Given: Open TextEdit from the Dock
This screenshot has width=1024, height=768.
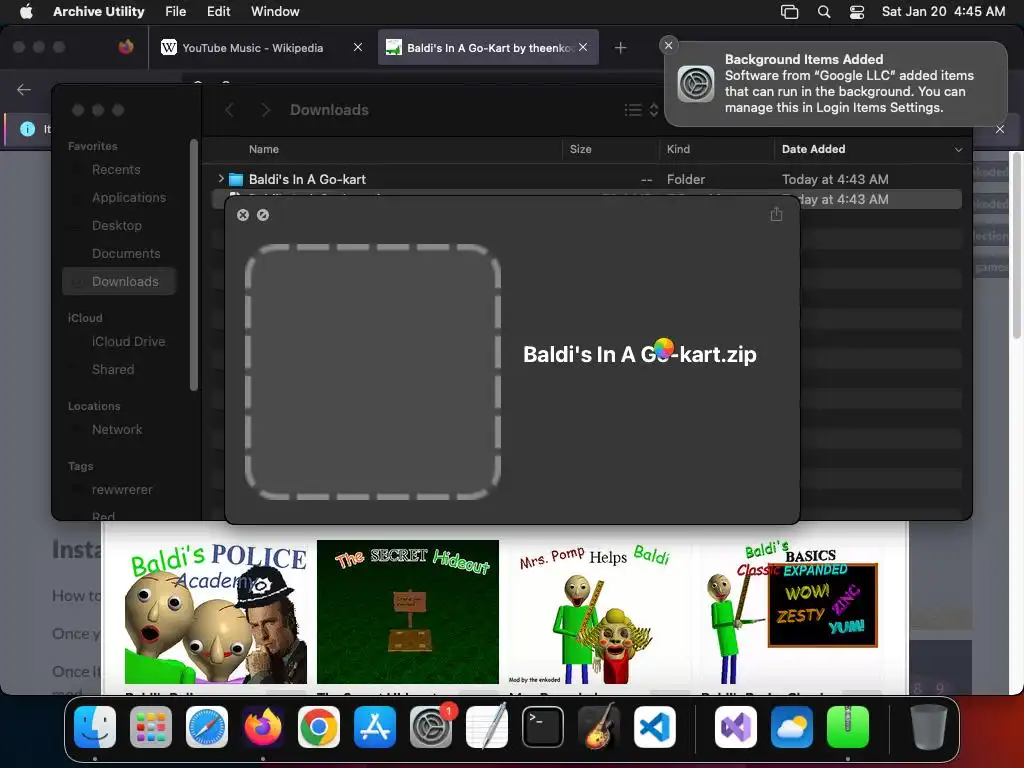Looking at the screenshot, I should 487,727.
